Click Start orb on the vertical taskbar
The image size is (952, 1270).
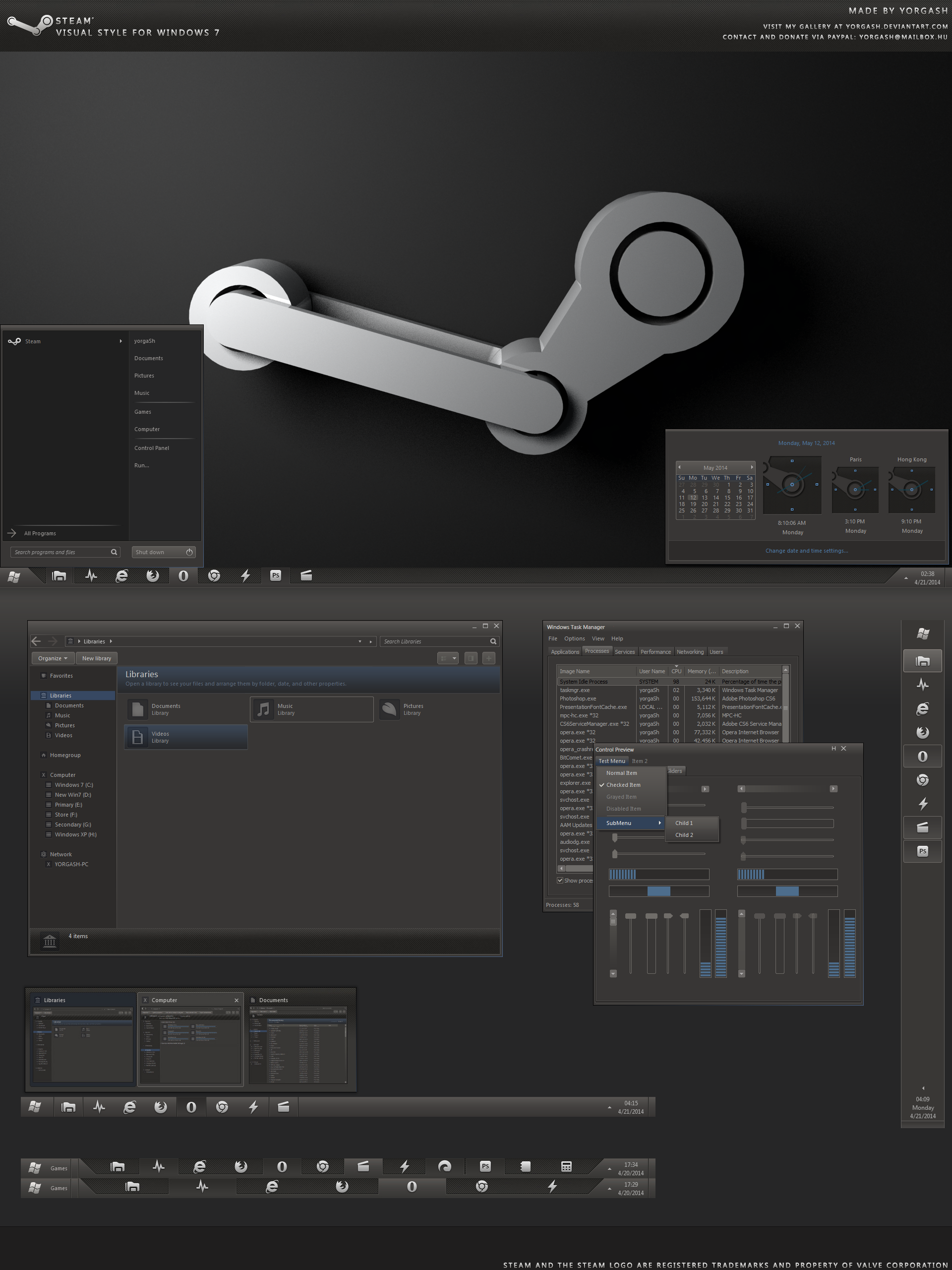pyautogui.click(x=923, y=634)
